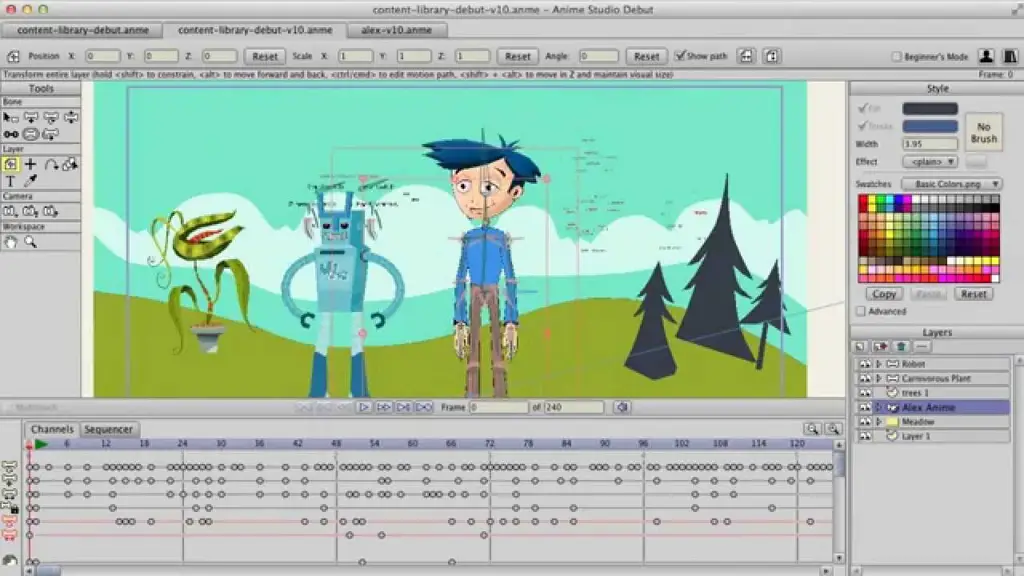Select content-library-debut-v10.anme tab
Viewport: 1024px width, 576px height.
click(x=255, y=30)
